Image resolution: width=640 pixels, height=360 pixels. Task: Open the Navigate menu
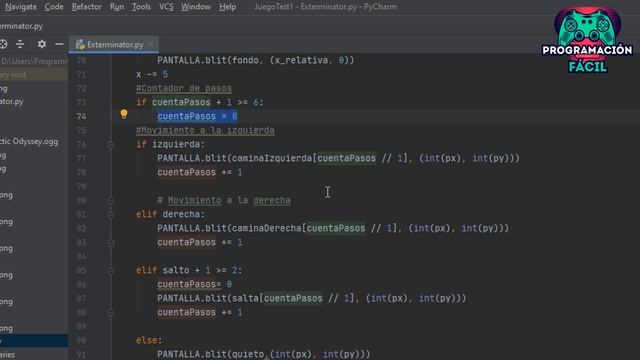pyautogui.click(x=20, y=7)
